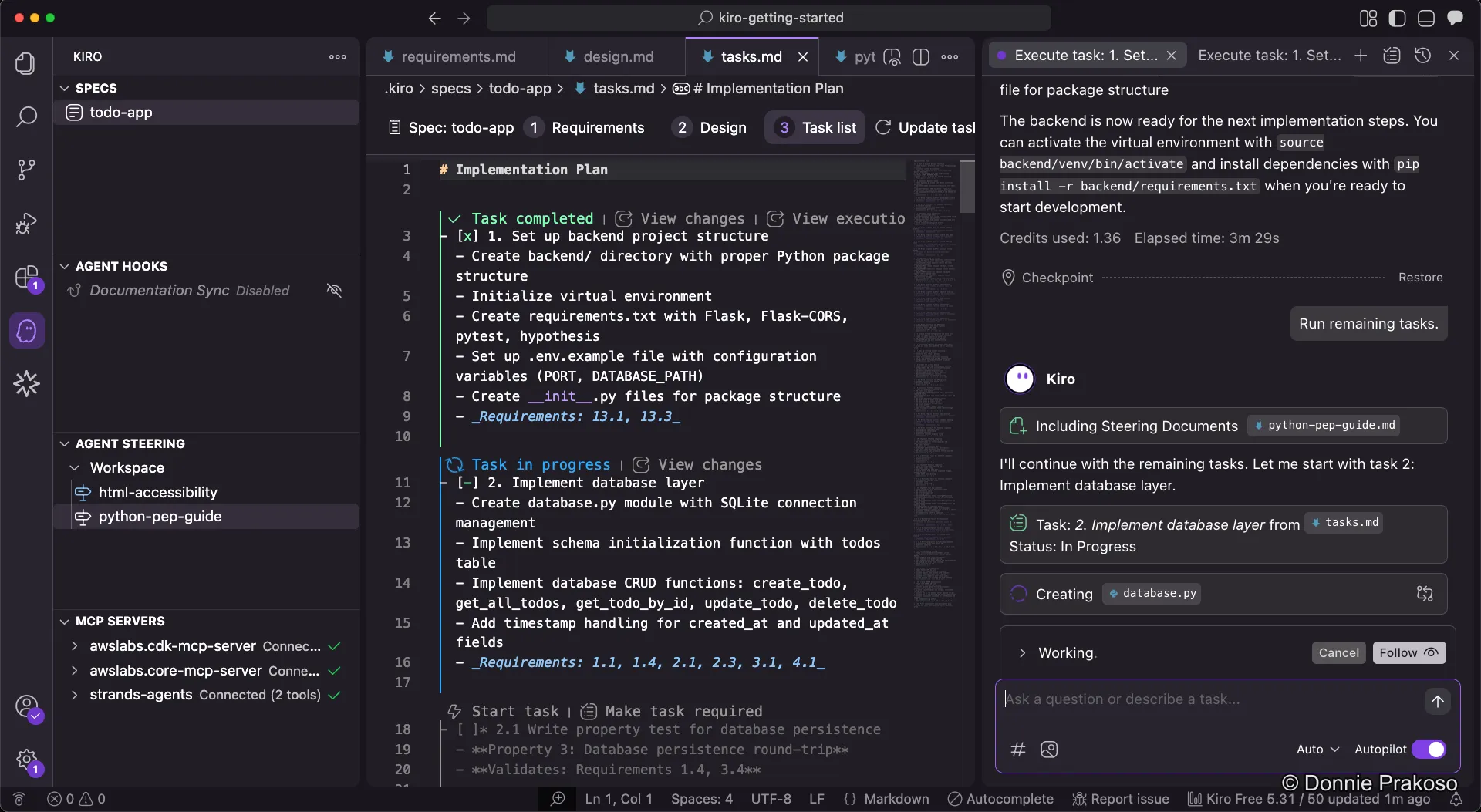Open Source Control in the activity bar
The height and width of the screenshot is (812, 1481).
click(27, 170)
